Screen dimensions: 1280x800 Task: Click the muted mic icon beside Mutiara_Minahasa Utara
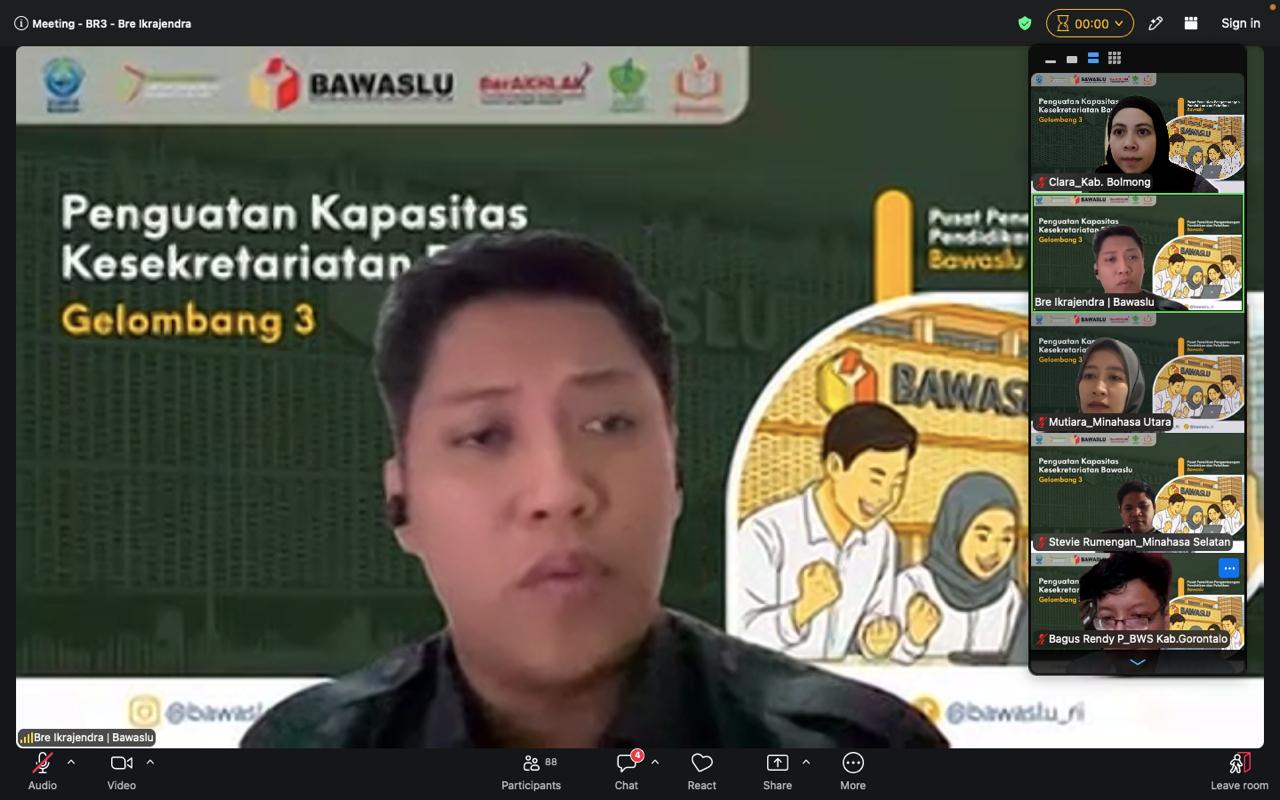[1041, 422]
